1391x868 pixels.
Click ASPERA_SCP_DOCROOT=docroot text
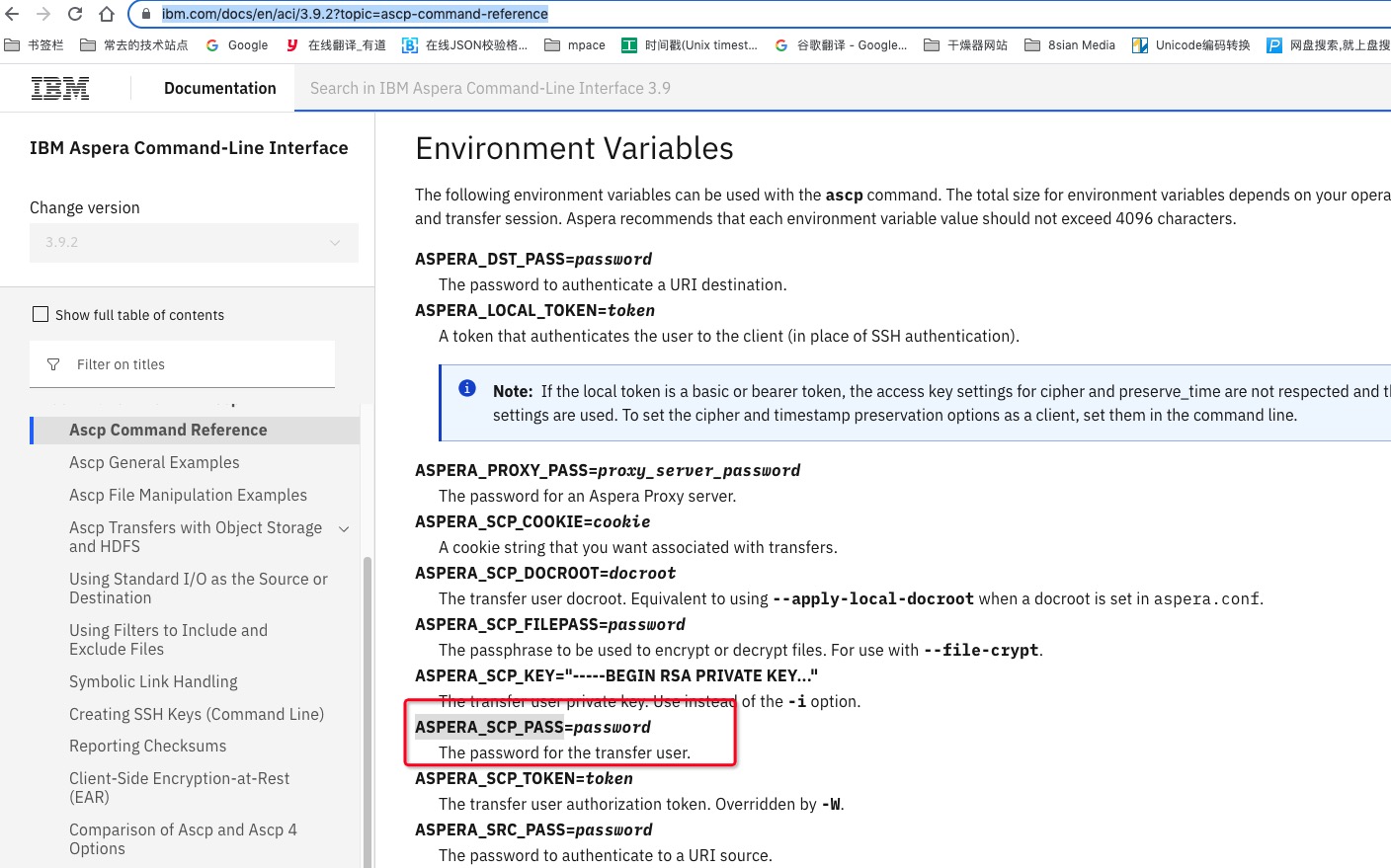[545, 573]
